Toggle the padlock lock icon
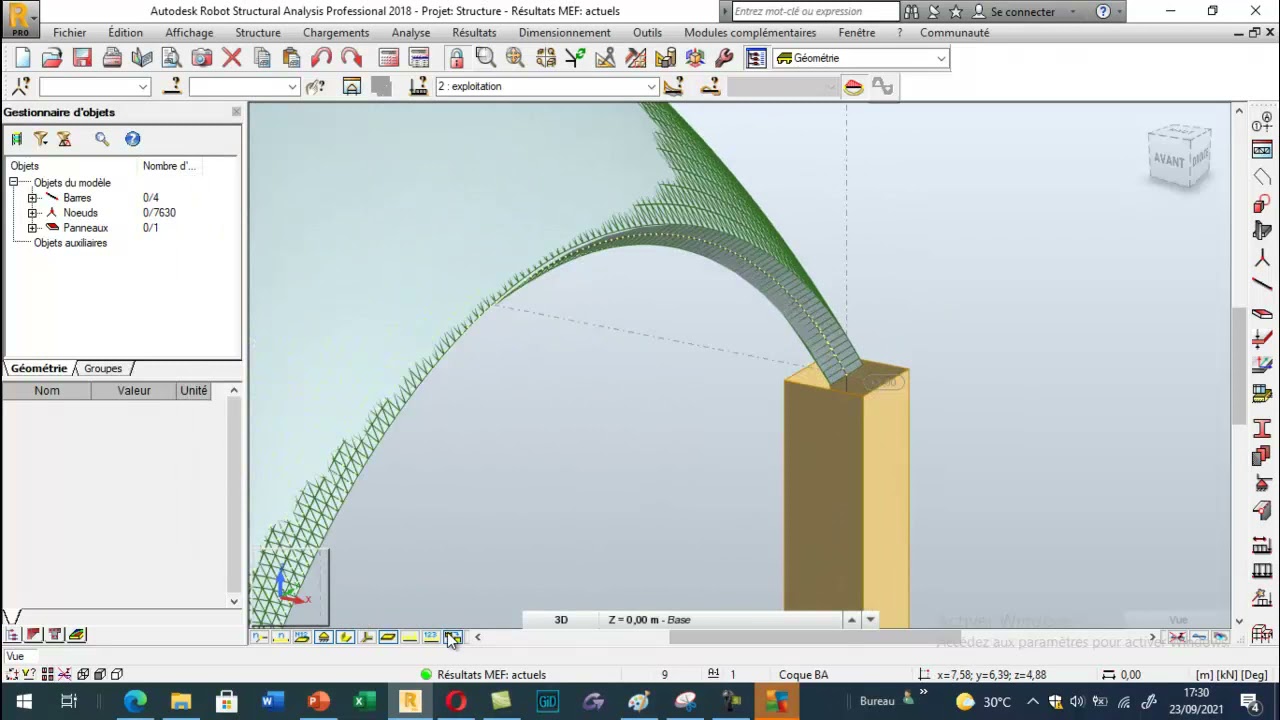This screenshot has width=1280, height=720. click(456, 58)
